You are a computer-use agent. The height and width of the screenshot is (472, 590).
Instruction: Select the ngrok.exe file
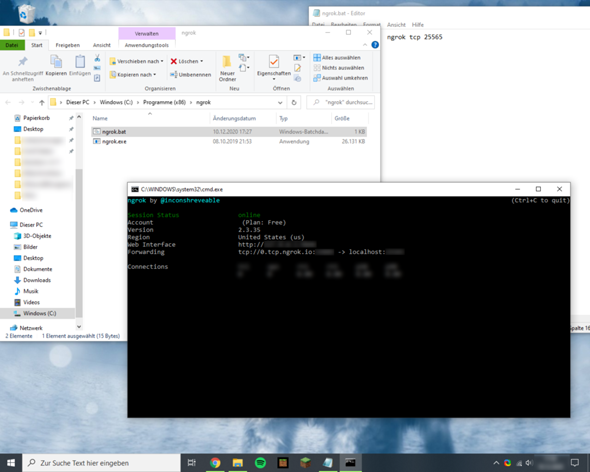tap(229, 142)
